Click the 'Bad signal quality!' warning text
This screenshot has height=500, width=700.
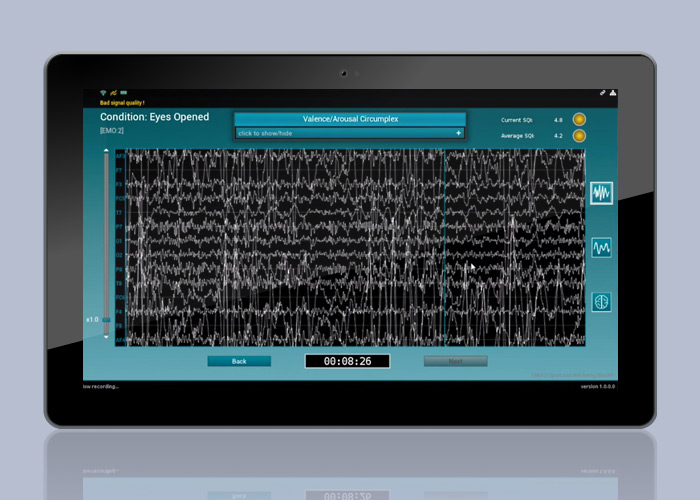coord(122,102)
